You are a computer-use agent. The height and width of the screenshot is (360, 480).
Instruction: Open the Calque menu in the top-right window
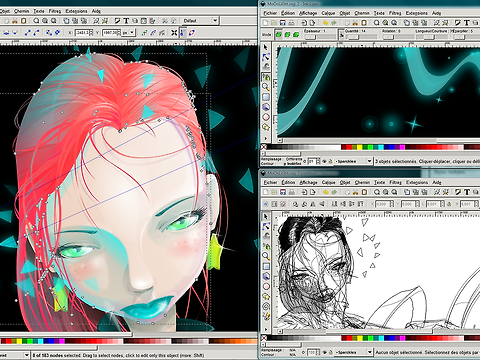pyautogui.click(x=328, y=13)
